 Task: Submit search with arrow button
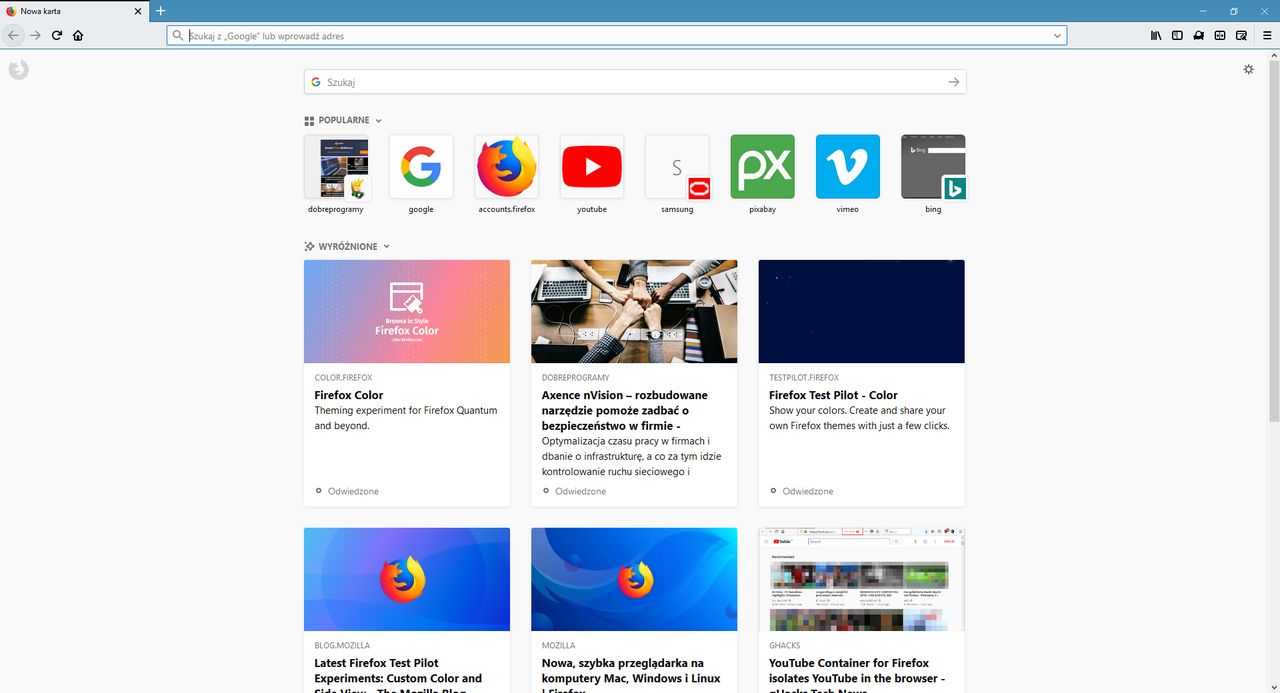954,82
